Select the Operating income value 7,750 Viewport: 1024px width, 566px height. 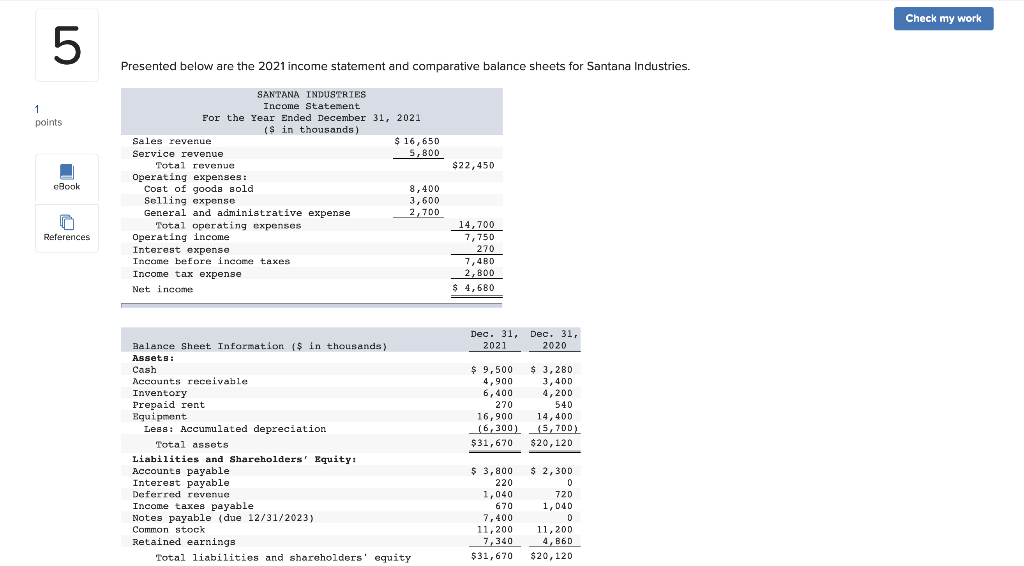click(480, 237)
